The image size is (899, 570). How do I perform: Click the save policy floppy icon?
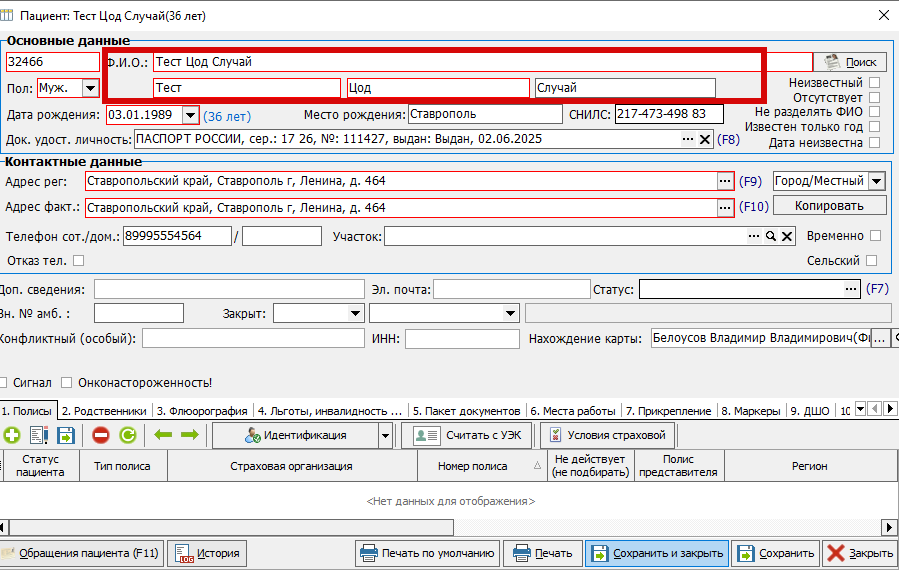66,435
